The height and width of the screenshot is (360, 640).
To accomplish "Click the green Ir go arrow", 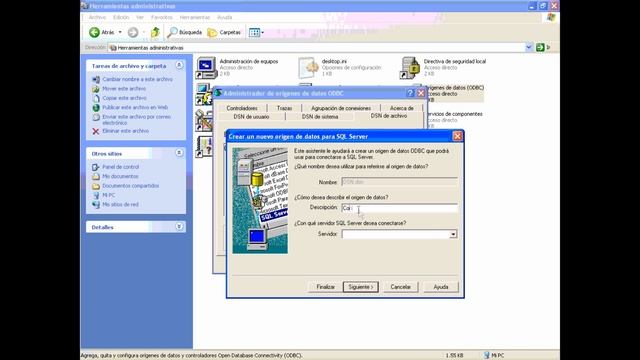I will [540, 47].
